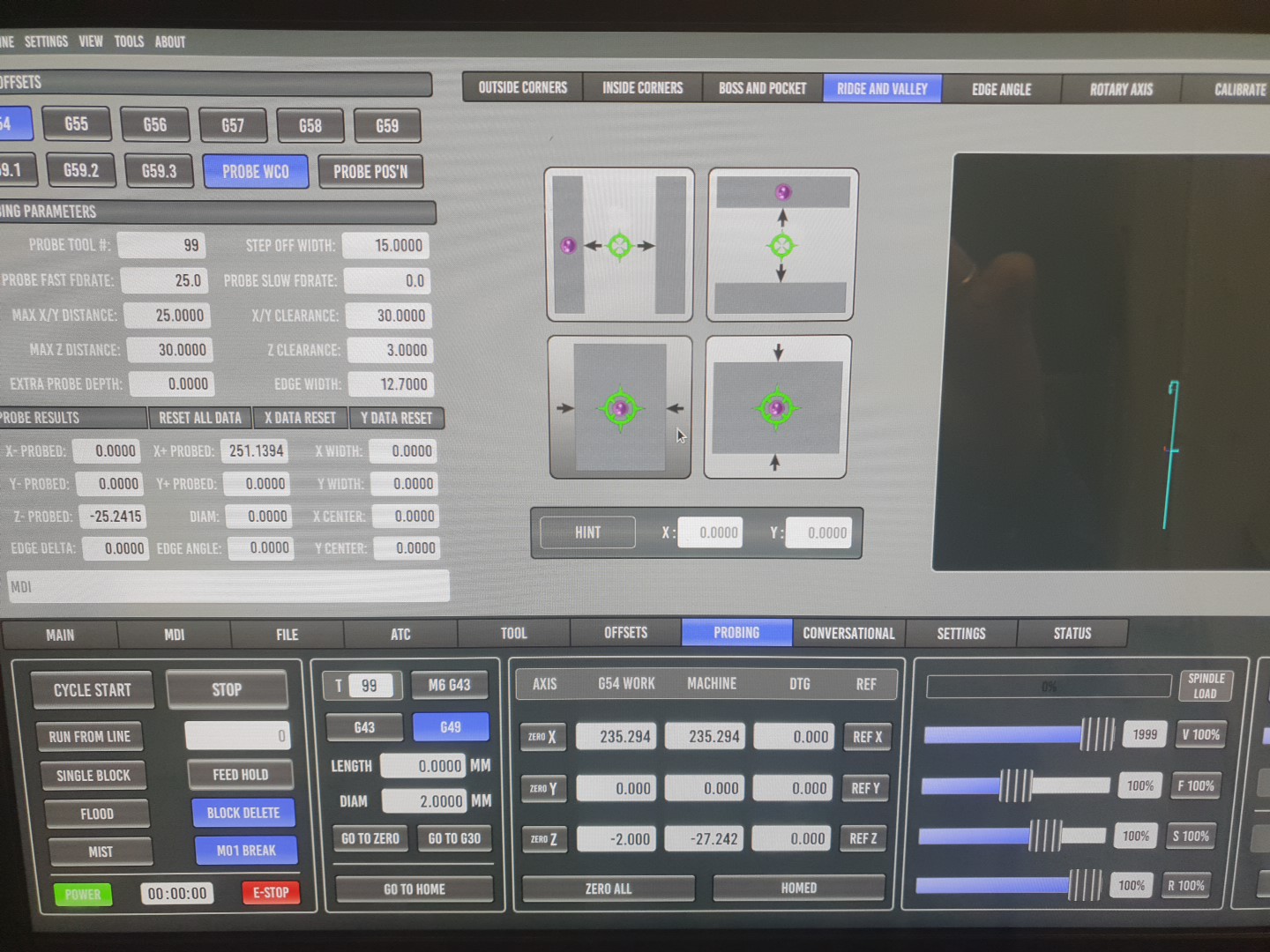Screen dimensions: 1270x952
Task: Click M6 G43 tool change button
Action: pos(450,685)
